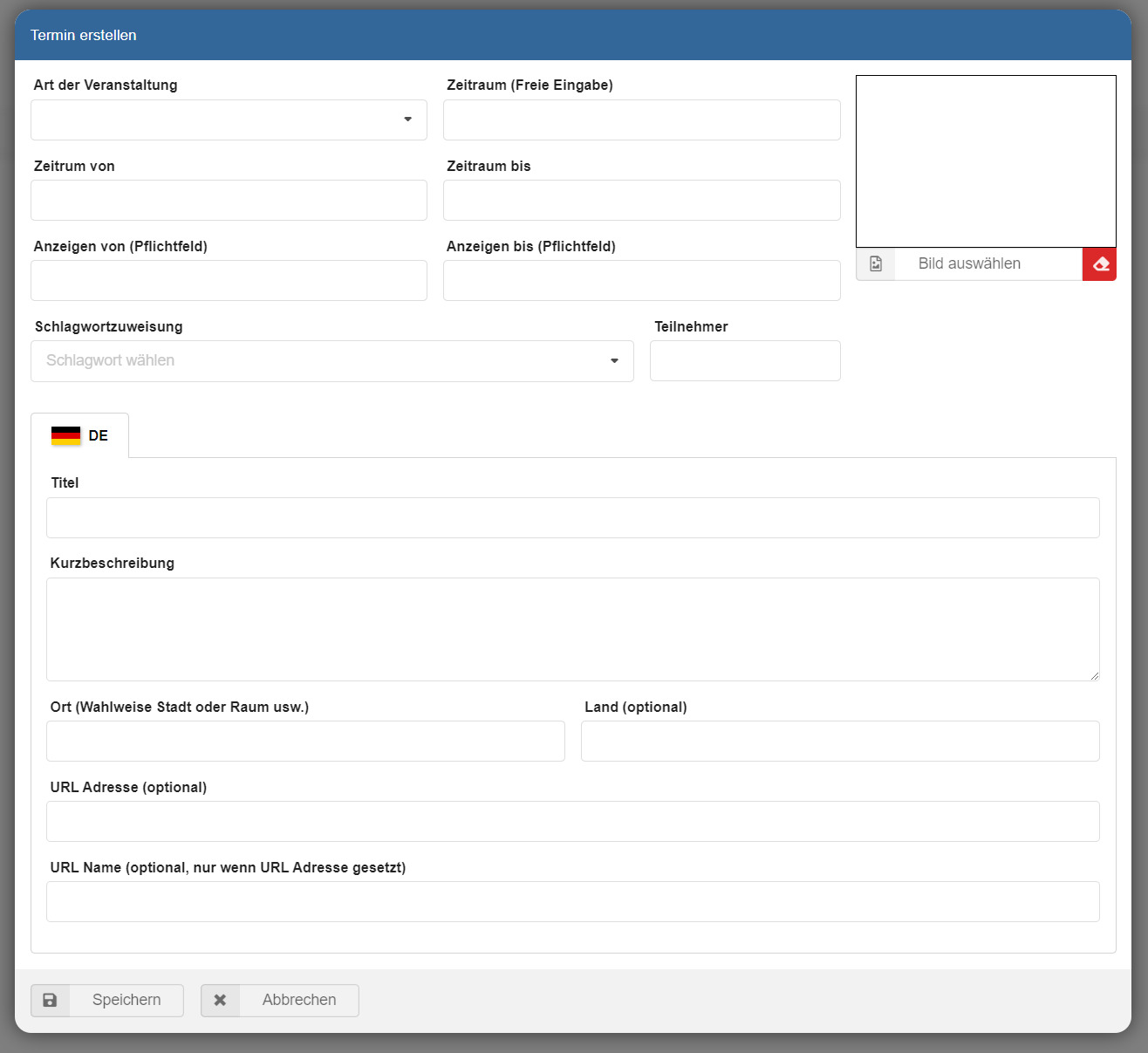Expand the Schlagwort wählen dropdown
This screenshot has width=1148, height=1053.
point(331,361)
